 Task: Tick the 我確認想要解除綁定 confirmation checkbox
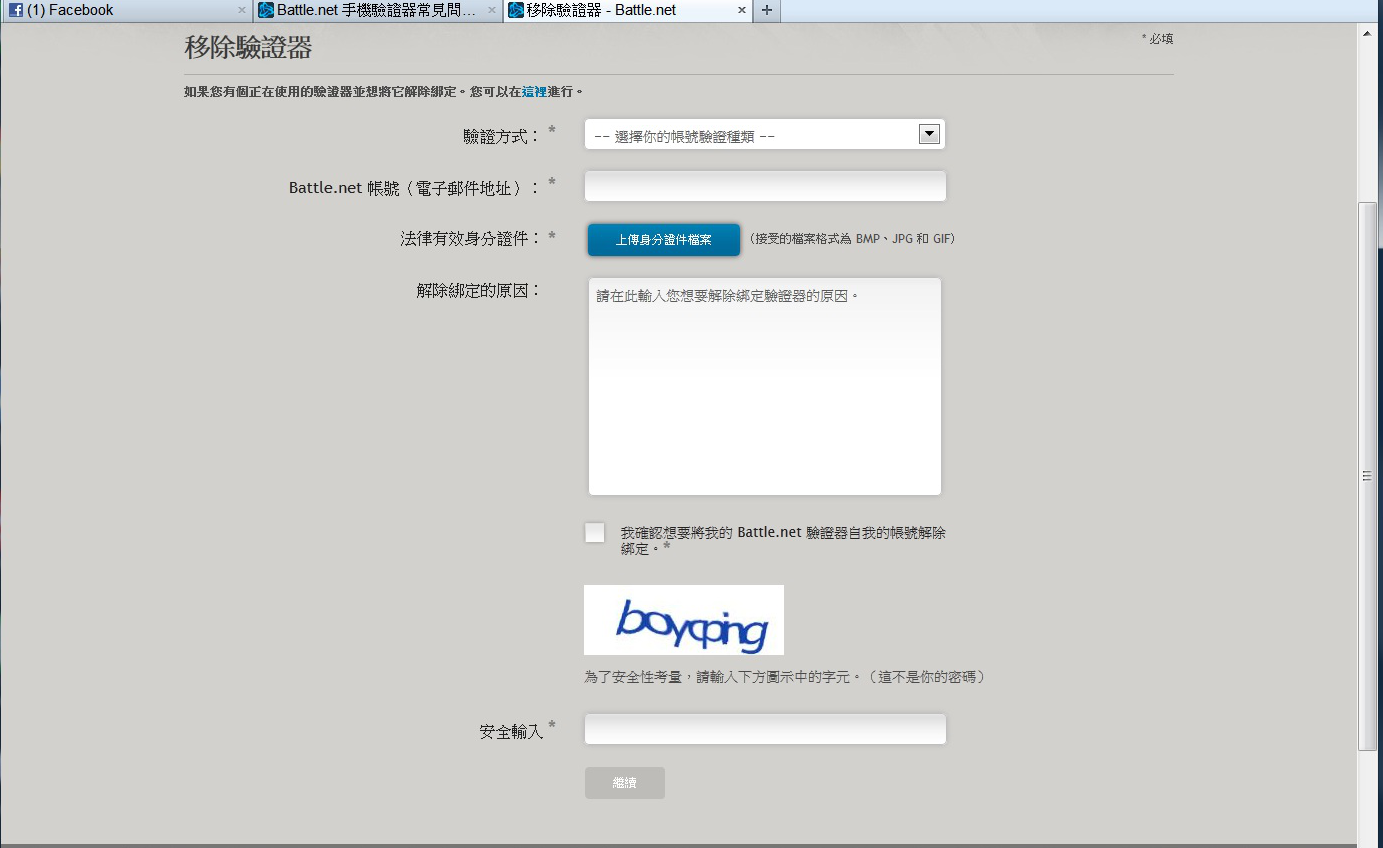595,532
